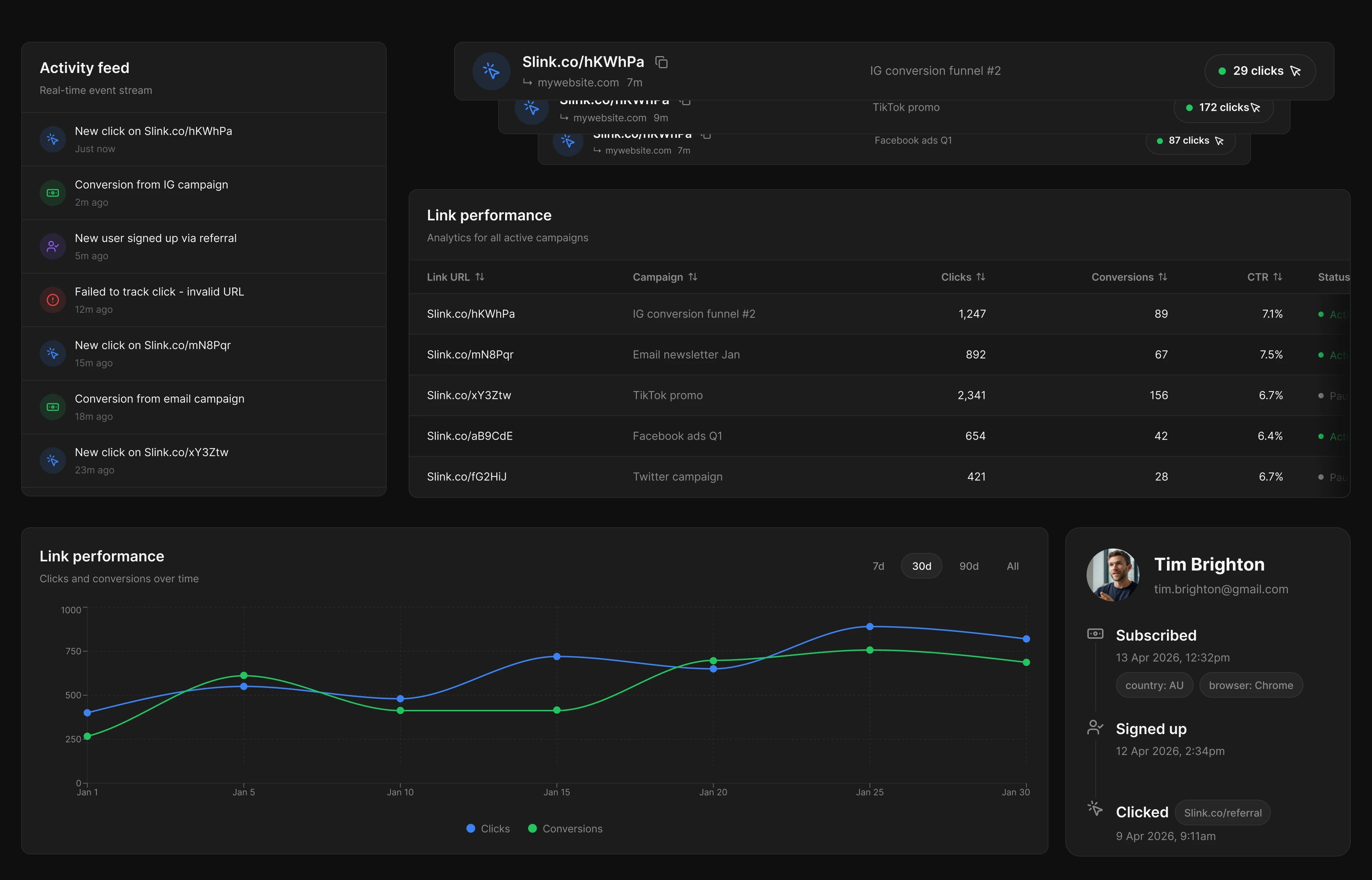This screenshot has width=1372, height=880.
Task: Toggle Clicks series in chart legend
Action: coord(488,829)
